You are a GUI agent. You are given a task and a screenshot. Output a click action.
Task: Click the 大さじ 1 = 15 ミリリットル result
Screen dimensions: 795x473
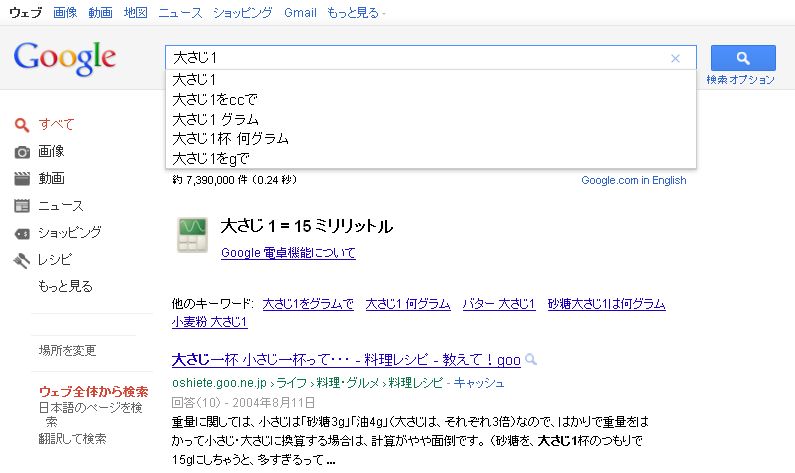(307, 226)
